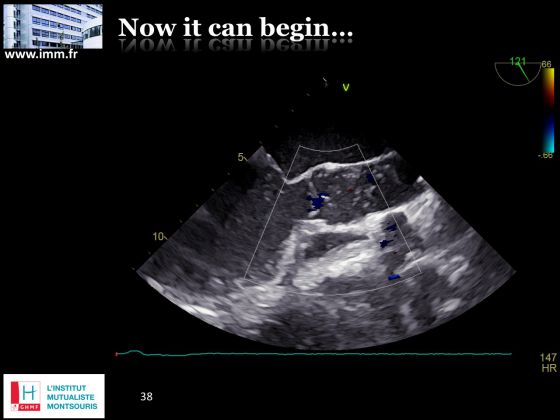Select the probe angle indicator showing 121
The image size is (560, 420).
click(518, 72)
